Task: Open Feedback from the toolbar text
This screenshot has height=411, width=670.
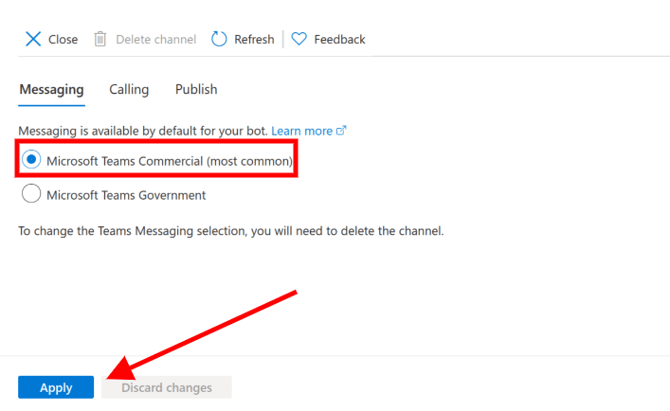Action: click(x=339, y=39)
